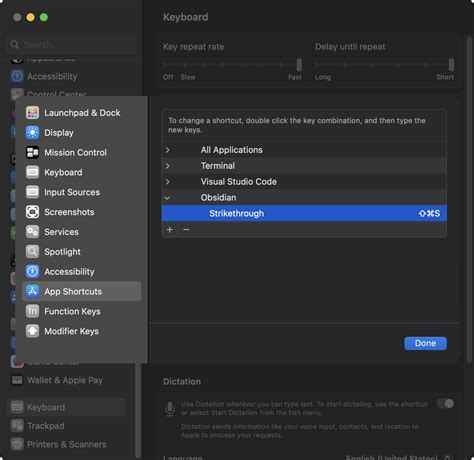Click the Done button

click(425, 343)
